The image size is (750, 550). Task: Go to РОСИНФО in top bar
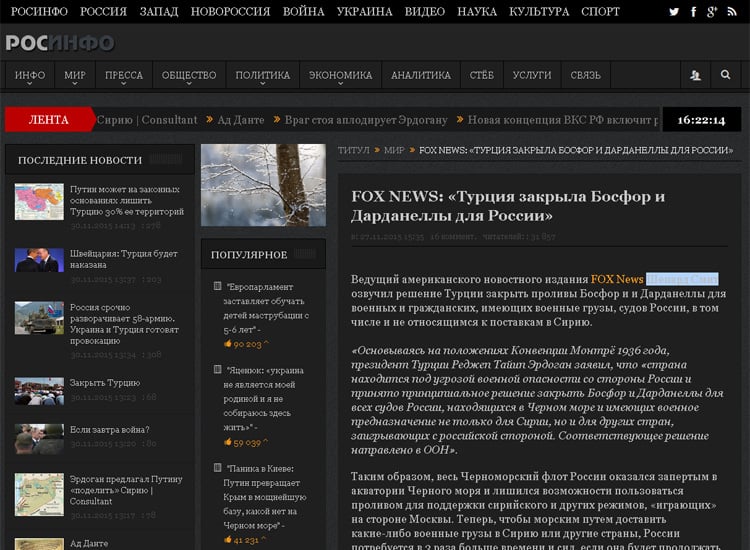[x=39, y=11]
